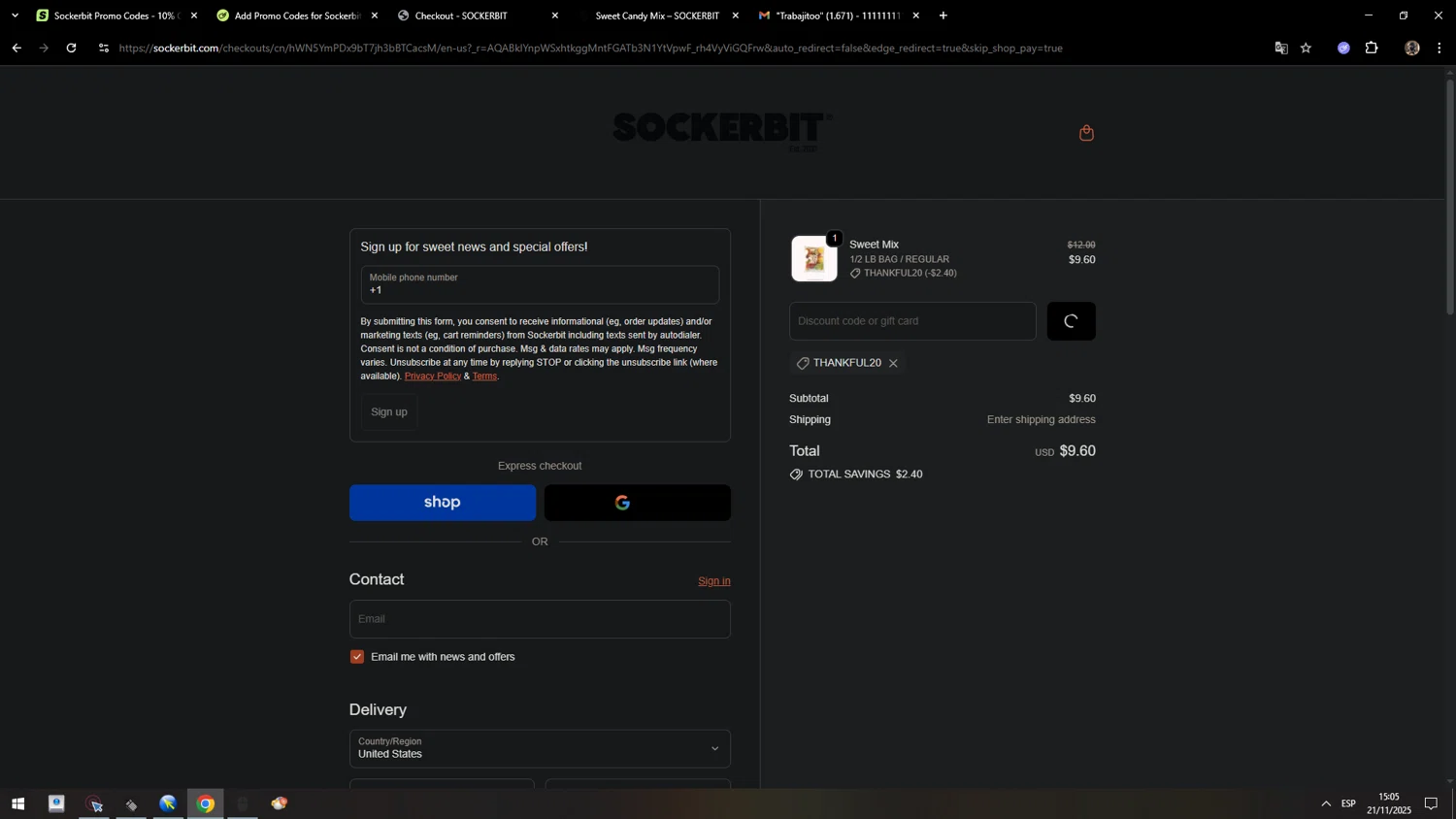Click the page vertical scrollbar
Screen dimensions: 1456x819
[x=1450, y=197]
